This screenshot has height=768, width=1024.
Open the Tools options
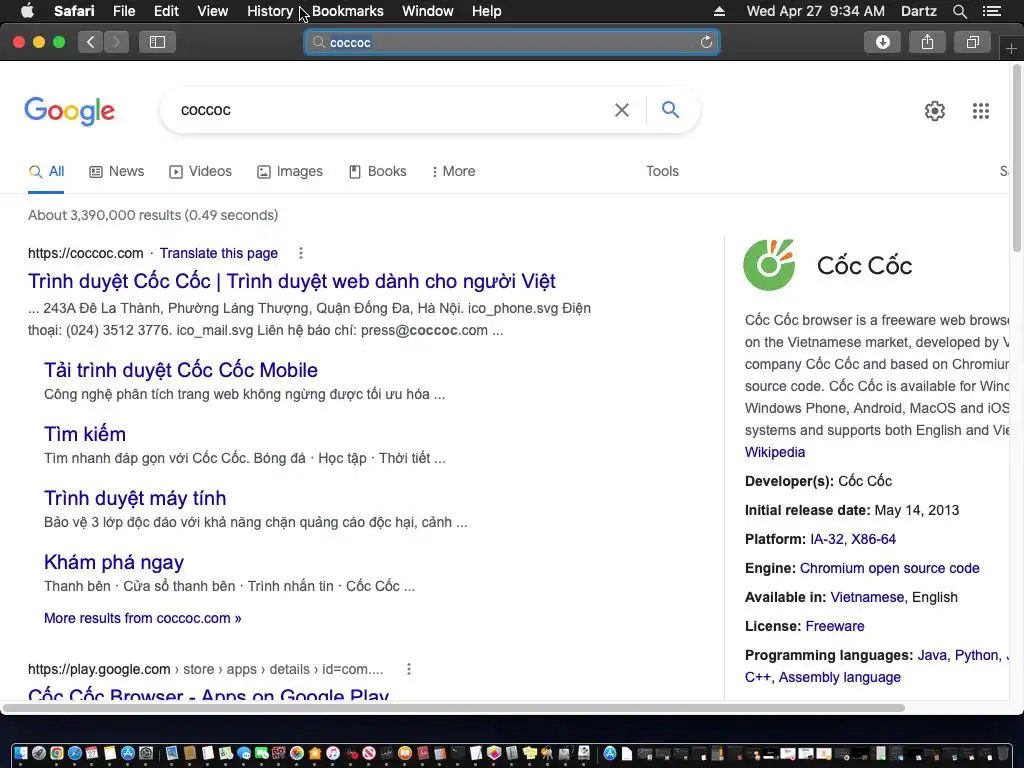[662, 172]
